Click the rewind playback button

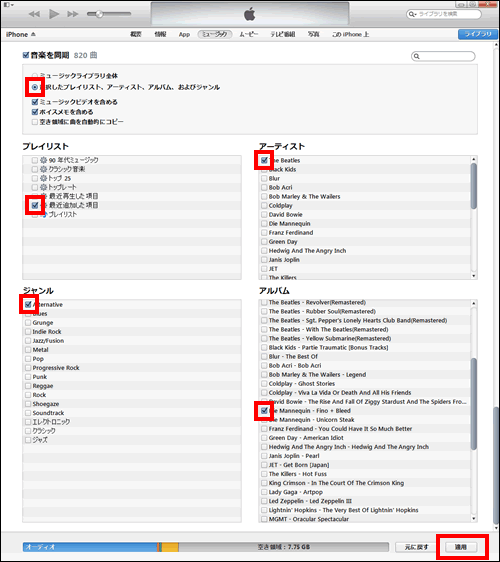click(34, 14)
